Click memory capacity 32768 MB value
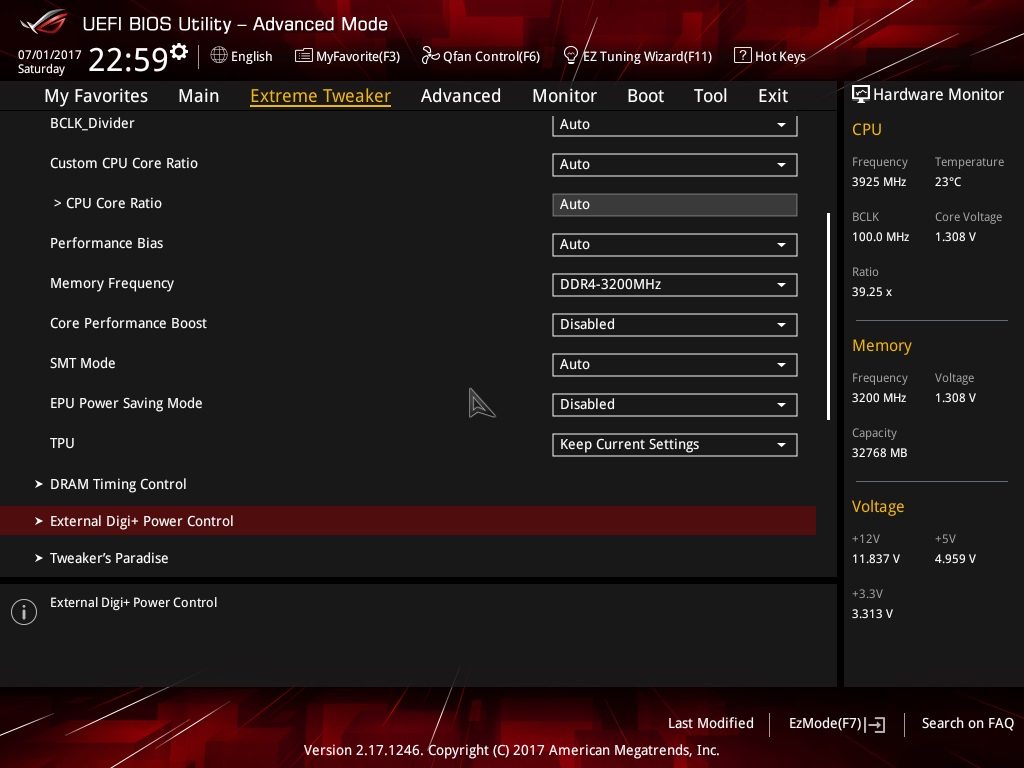Viewport: 1024px width, 768px height. 880,453
